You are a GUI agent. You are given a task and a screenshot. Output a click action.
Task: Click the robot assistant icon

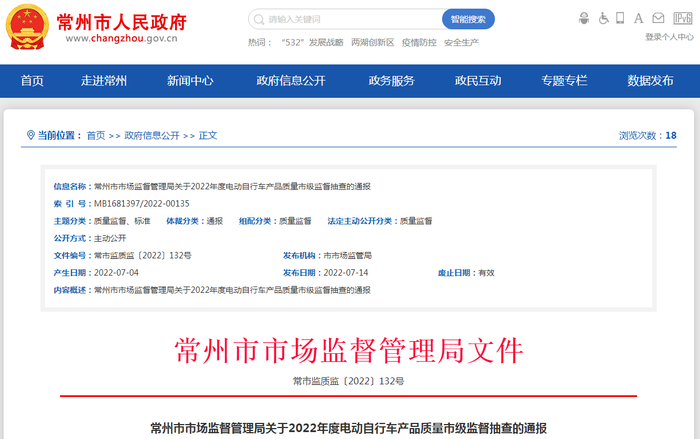coord(583,18)
